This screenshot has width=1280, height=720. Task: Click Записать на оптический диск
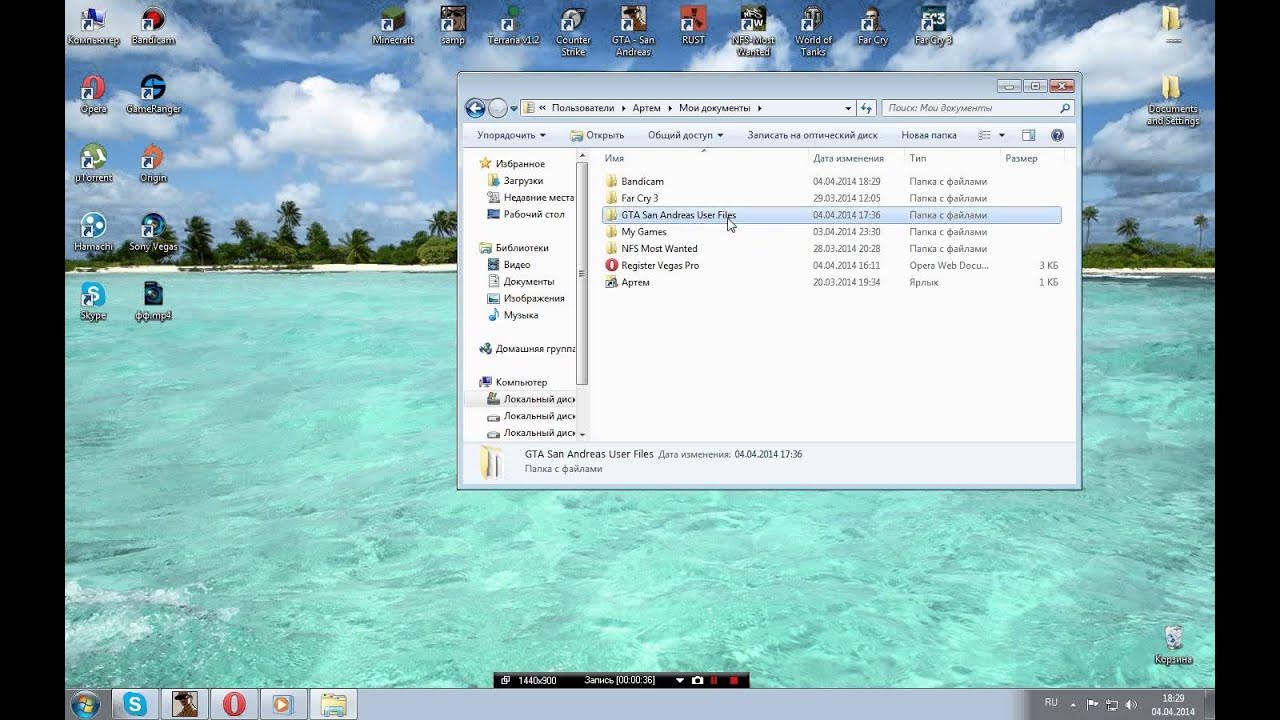[812, 135]
